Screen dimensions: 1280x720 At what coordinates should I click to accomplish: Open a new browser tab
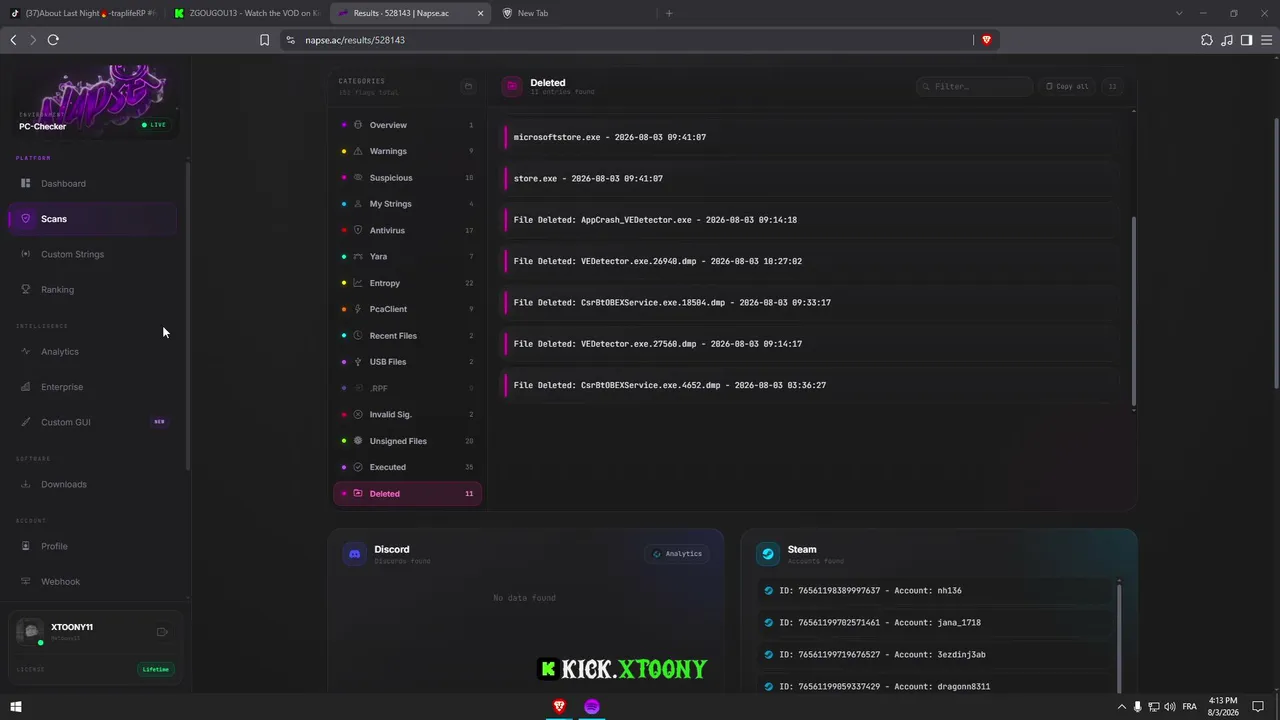[x=669, y=13]
